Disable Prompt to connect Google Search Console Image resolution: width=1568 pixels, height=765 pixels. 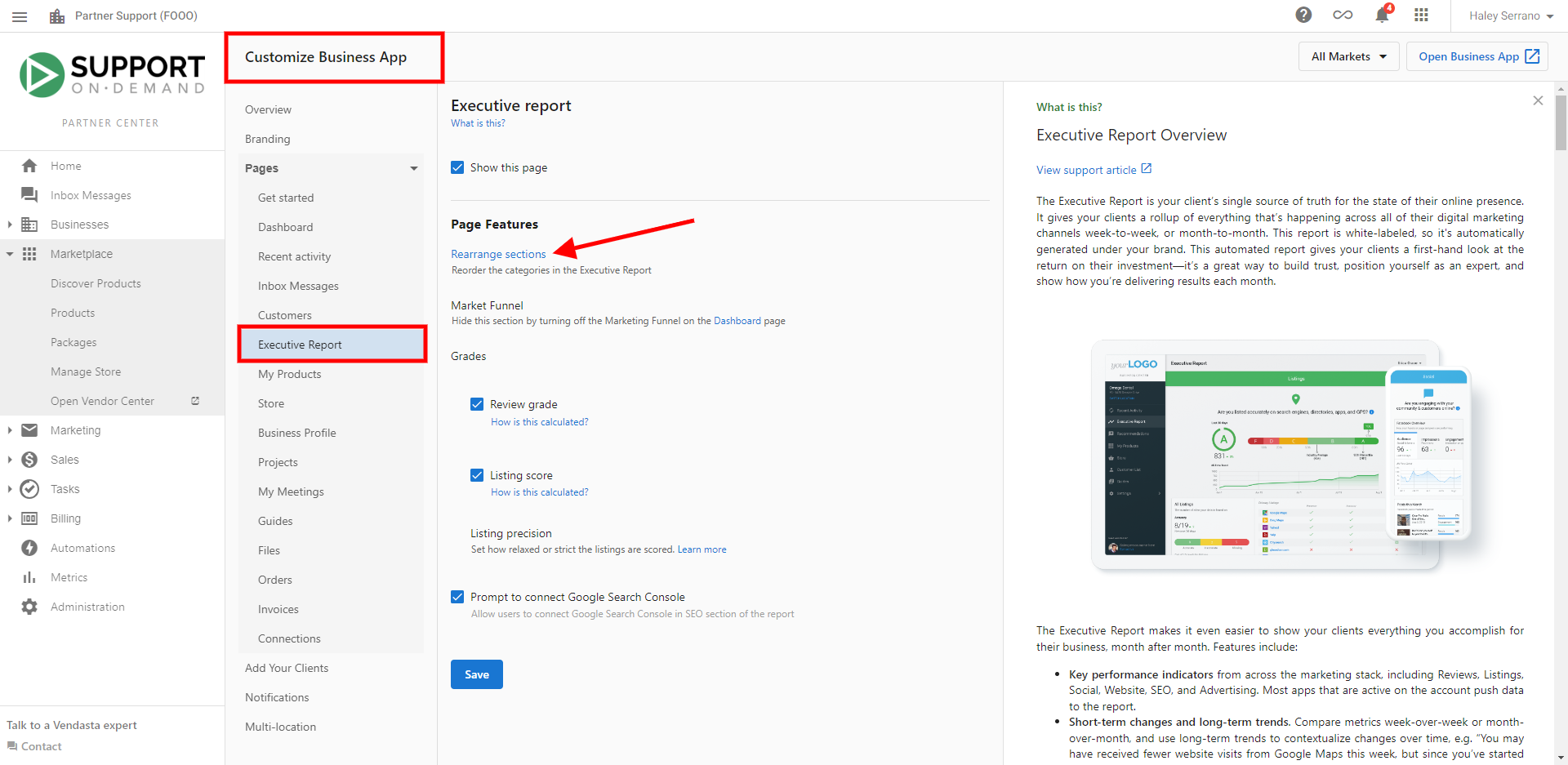457,597
